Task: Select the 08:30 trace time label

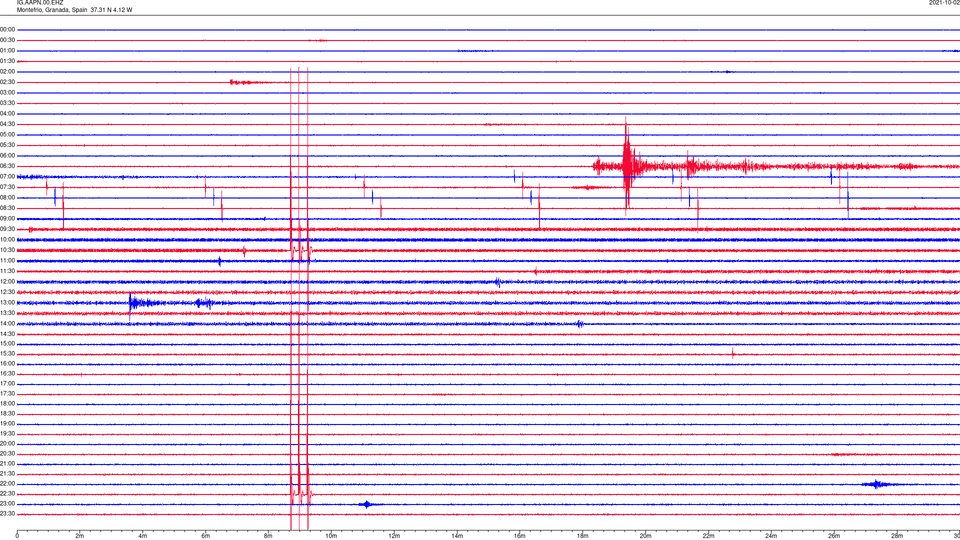Action: point(8,208)
